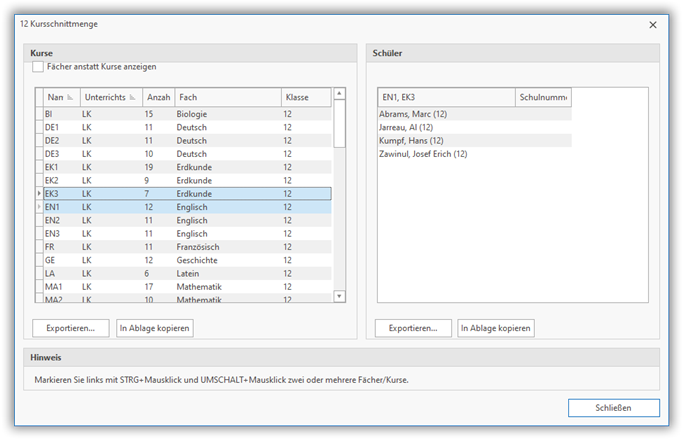Click the scroll-up arrow of the Kurse list
This screenshot has width=683, height=440.
point(340,94)
